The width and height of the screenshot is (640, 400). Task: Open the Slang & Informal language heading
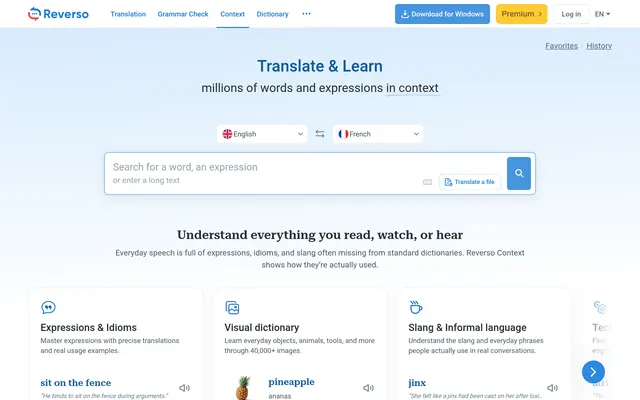[x=467, y=327]
